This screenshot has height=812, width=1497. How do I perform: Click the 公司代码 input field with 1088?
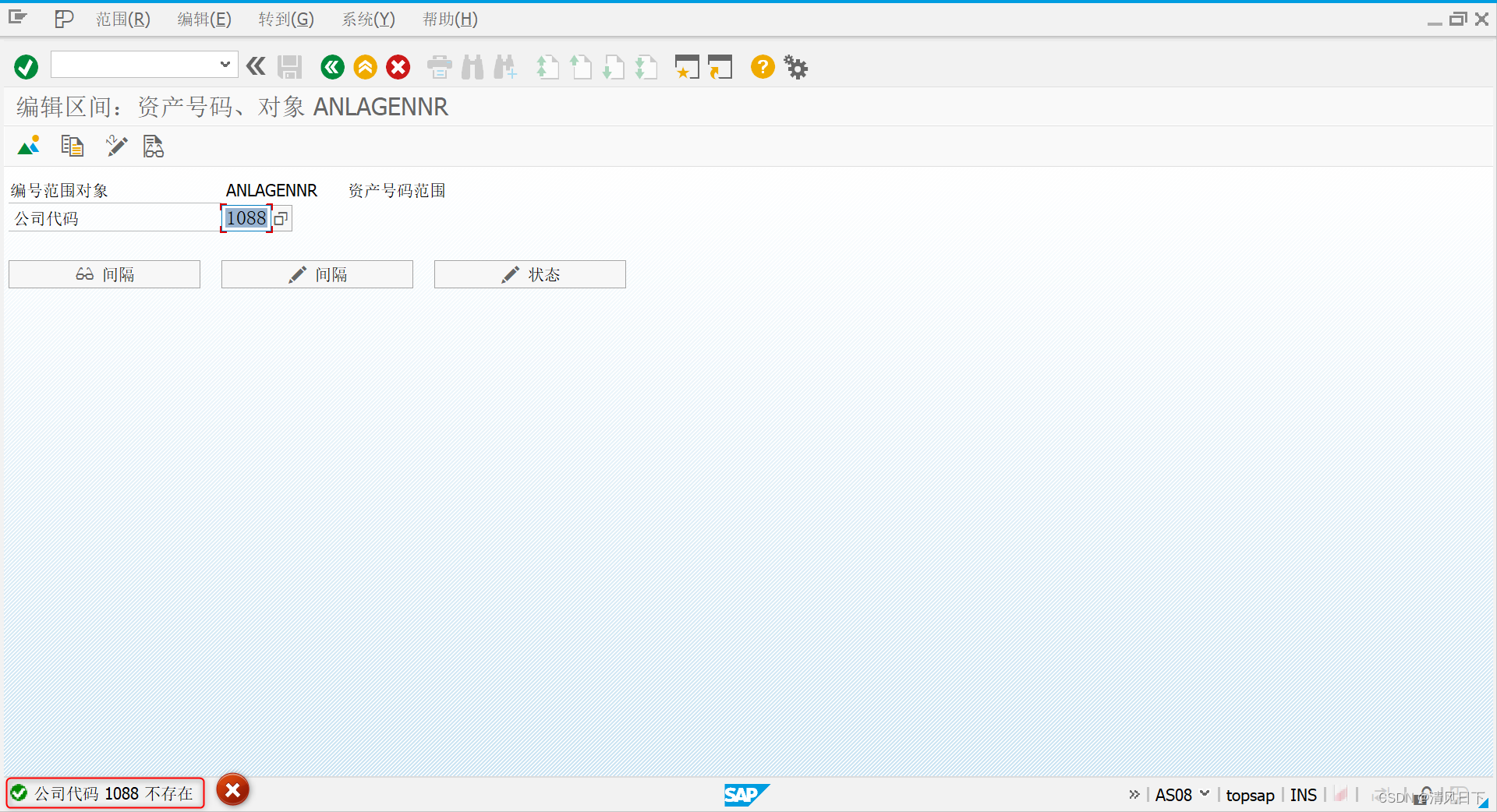(x=246, y=218)
